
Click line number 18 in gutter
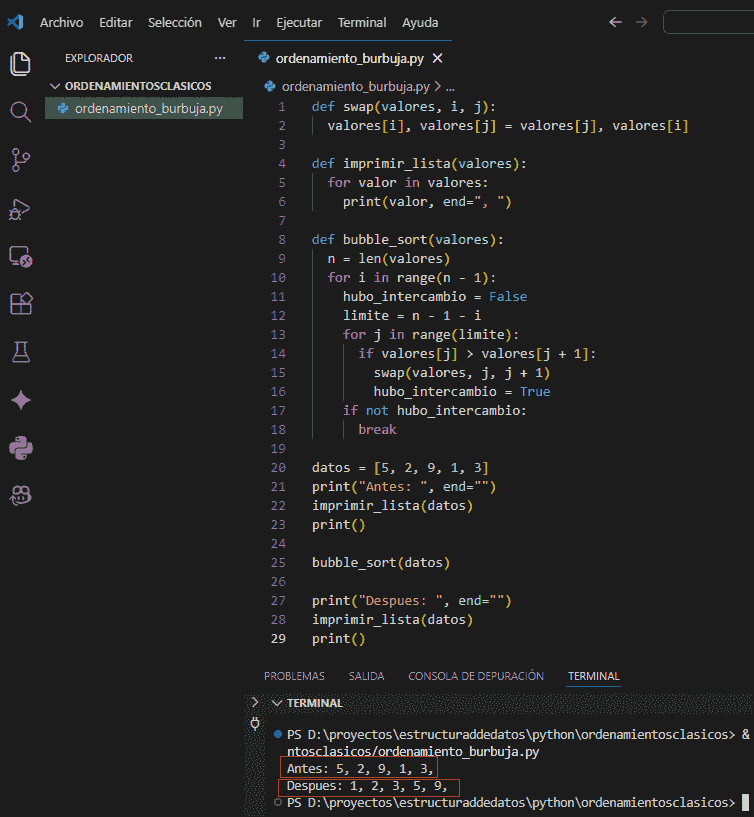(278, 429)
